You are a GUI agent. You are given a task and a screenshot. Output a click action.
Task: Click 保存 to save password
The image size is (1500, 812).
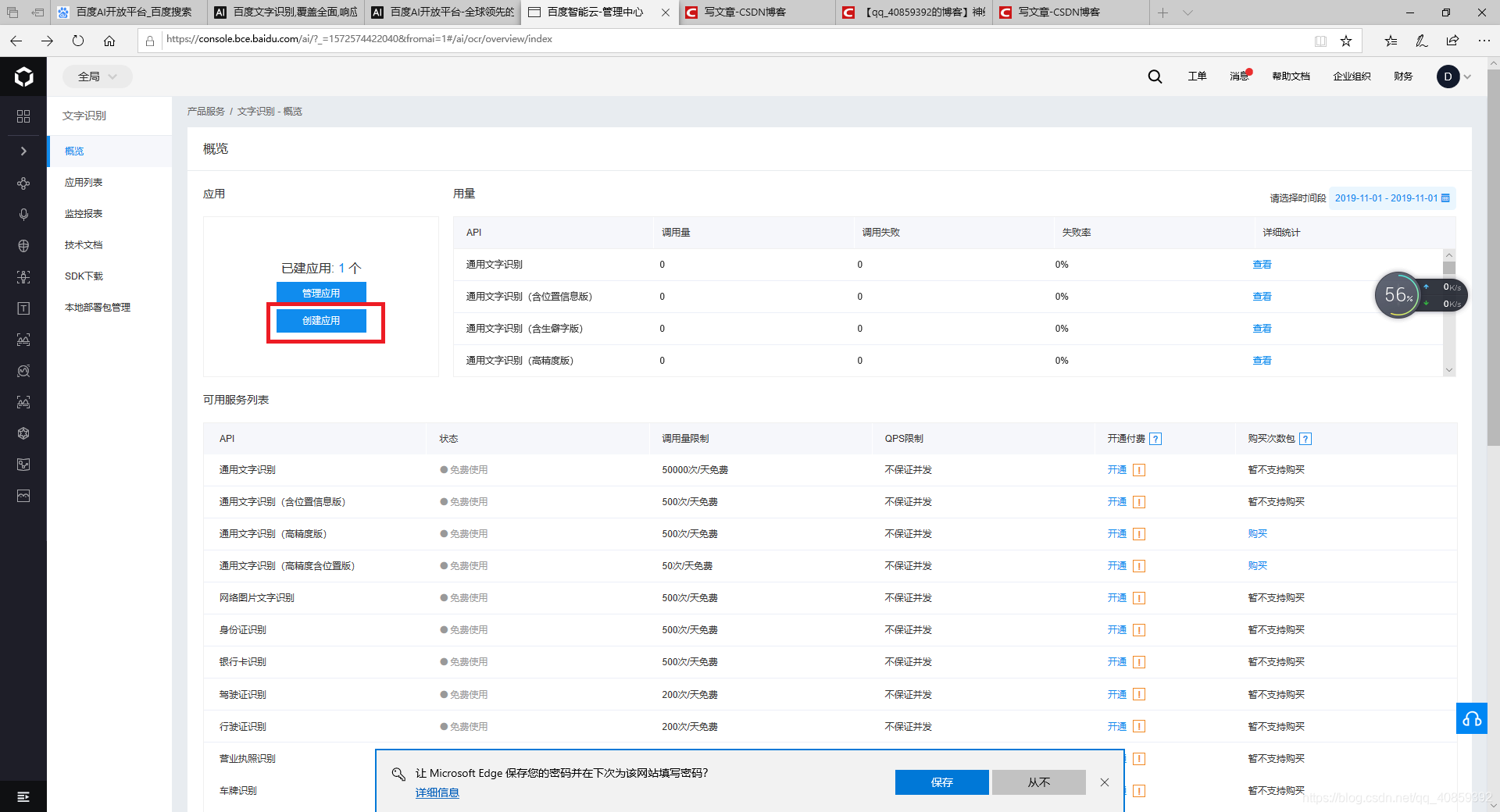[x=941, y=782]
